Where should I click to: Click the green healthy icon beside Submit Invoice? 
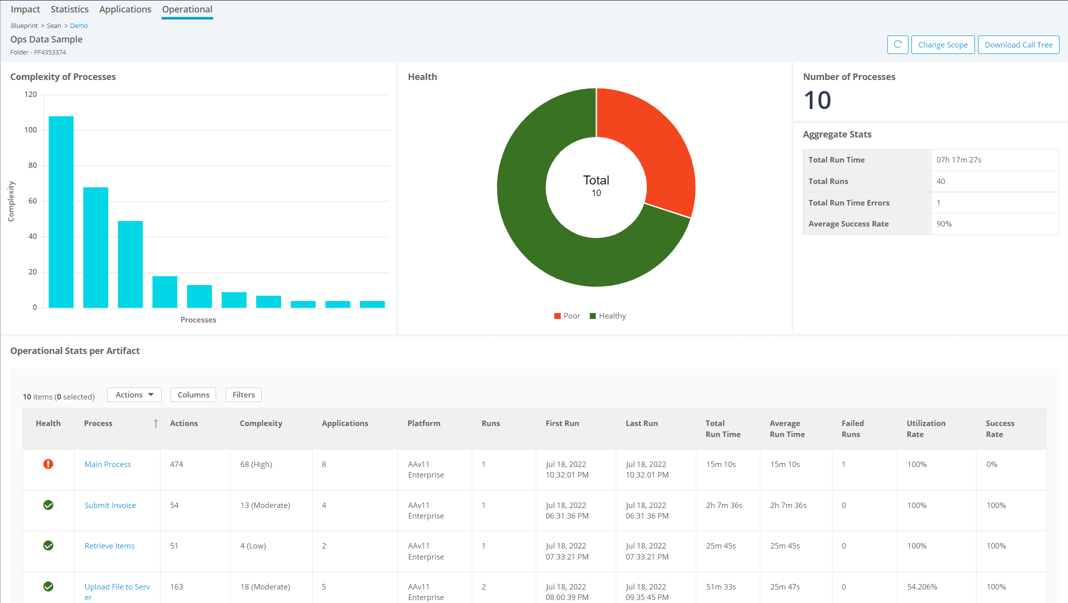pyautogui.click(x=47, y=505)
